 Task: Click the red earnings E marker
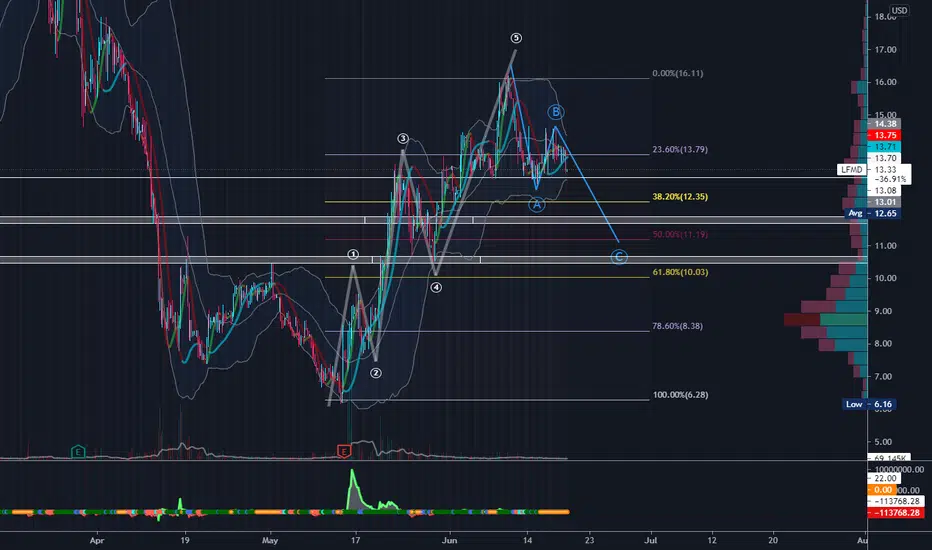click(x=344, y=451)
